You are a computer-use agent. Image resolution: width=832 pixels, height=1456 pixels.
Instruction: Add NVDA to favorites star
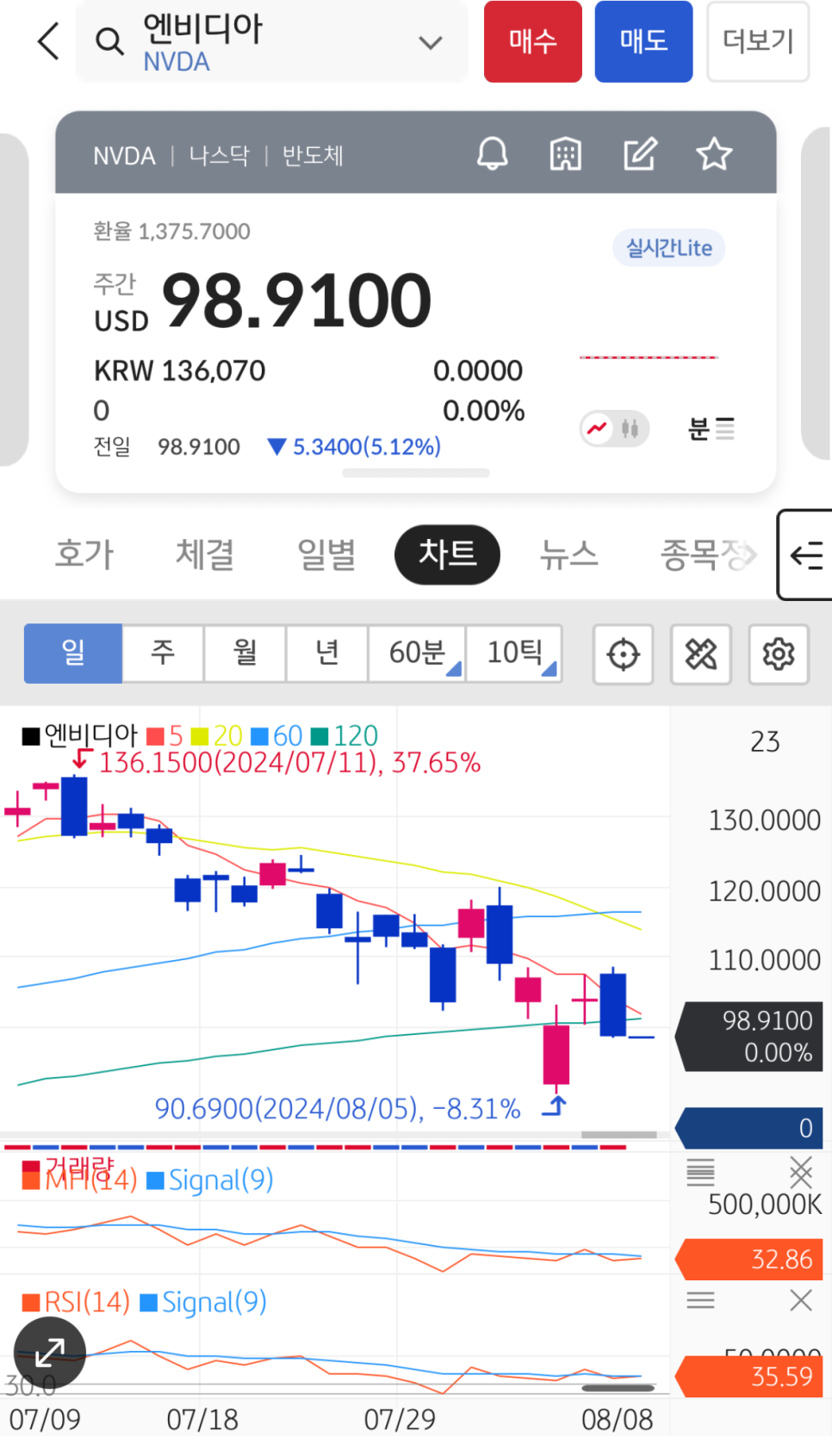(714, 155)
